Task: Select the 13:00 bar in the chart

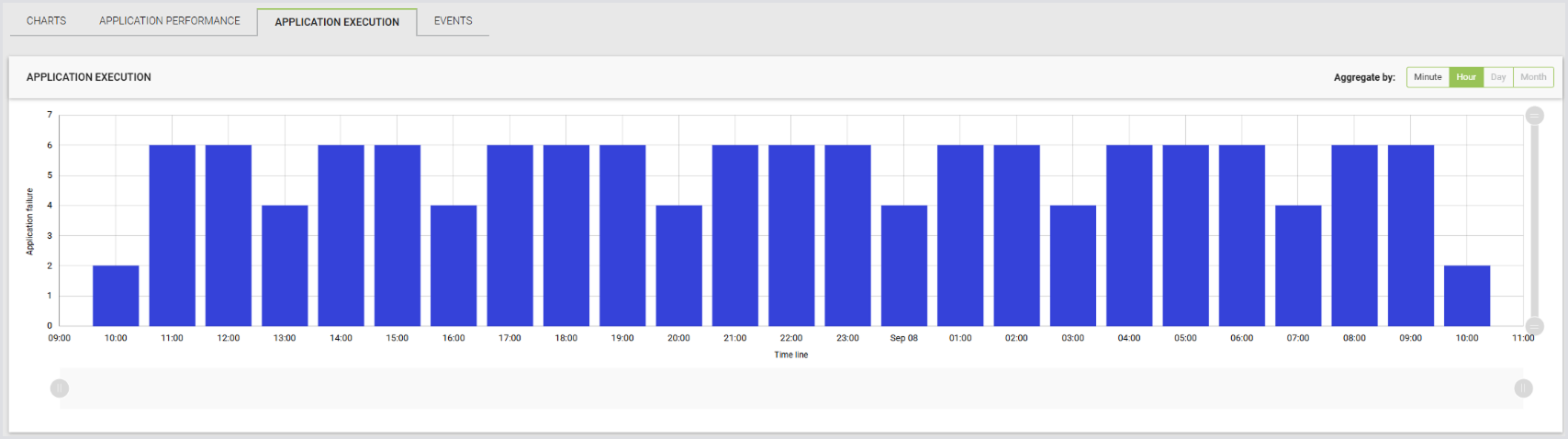Action: tap(285, 265)
